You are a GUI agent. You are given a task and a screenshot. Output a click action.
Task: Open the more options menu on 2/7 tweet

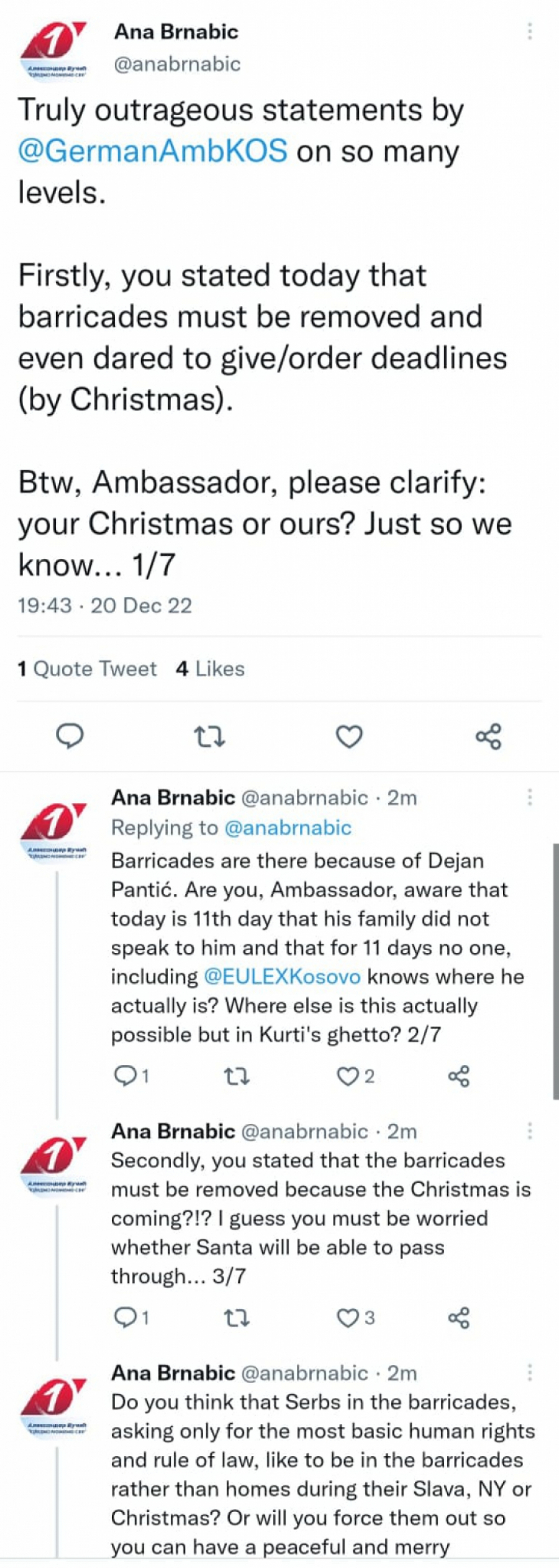(x=530, y=795)
